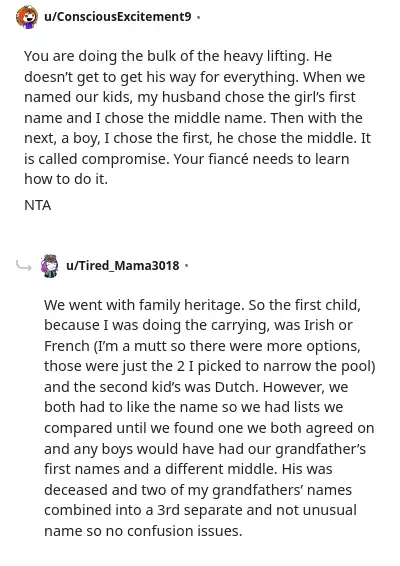Click the line starting "next, a boy, I chose"

pyautogui.click(x=197, y=139)
